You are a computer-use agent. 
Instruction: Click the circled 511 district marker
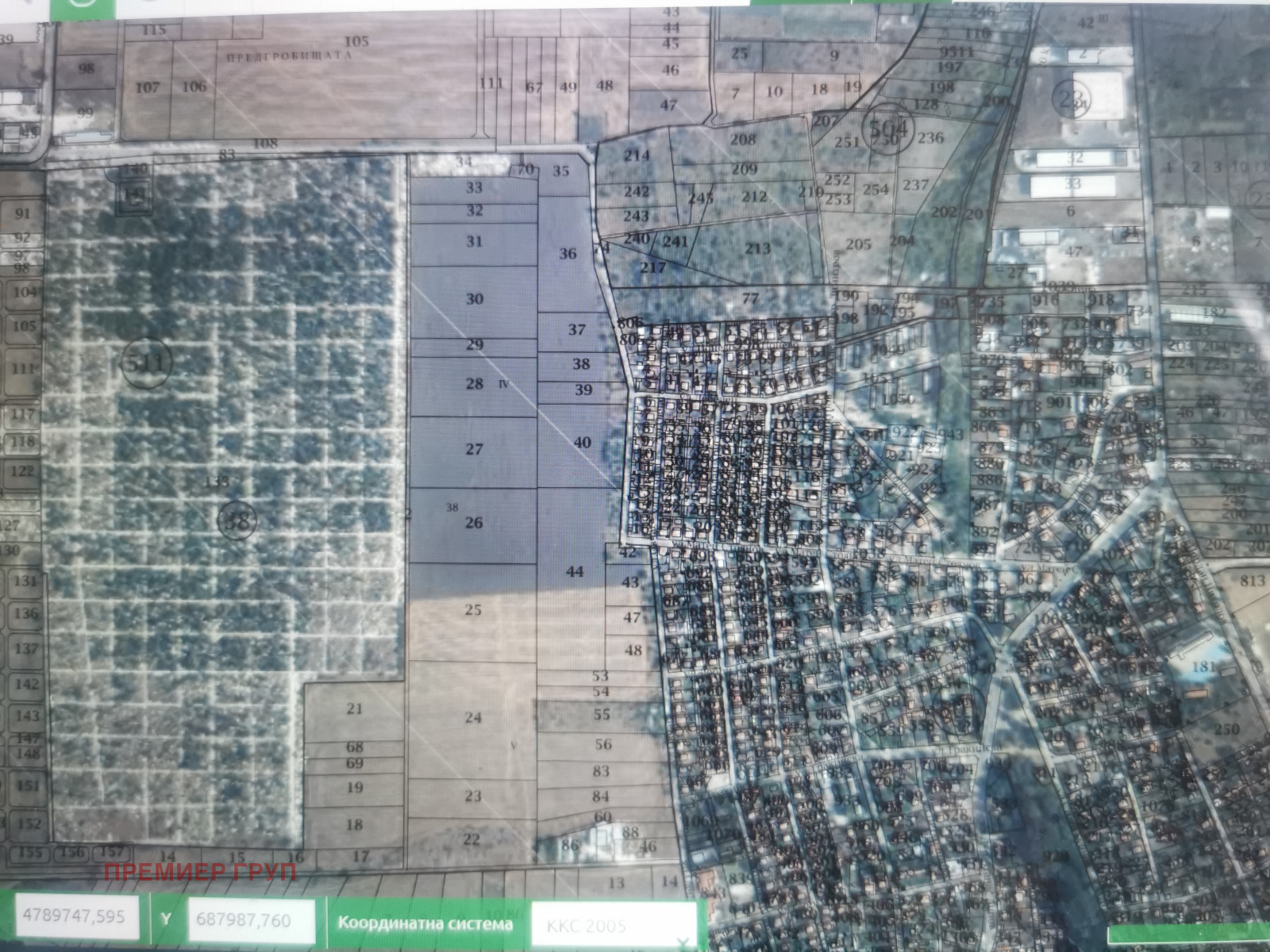pyautogui.click(x=147, y=365)
